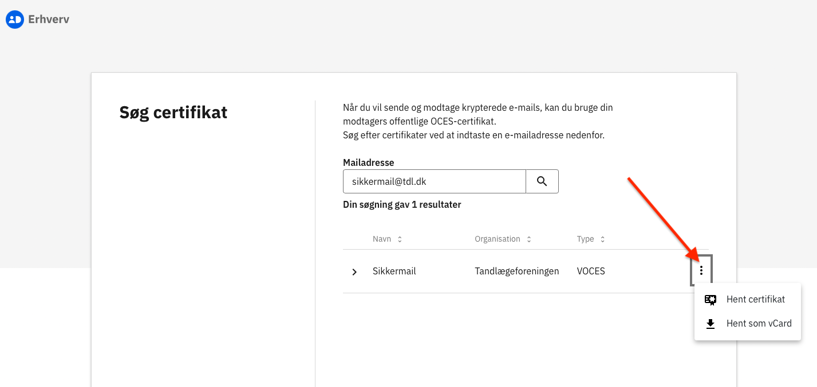Viewport: 817px width, 387px height.
Task: Open the three-dot menu for Sikkermail
Action: (701, 270)
